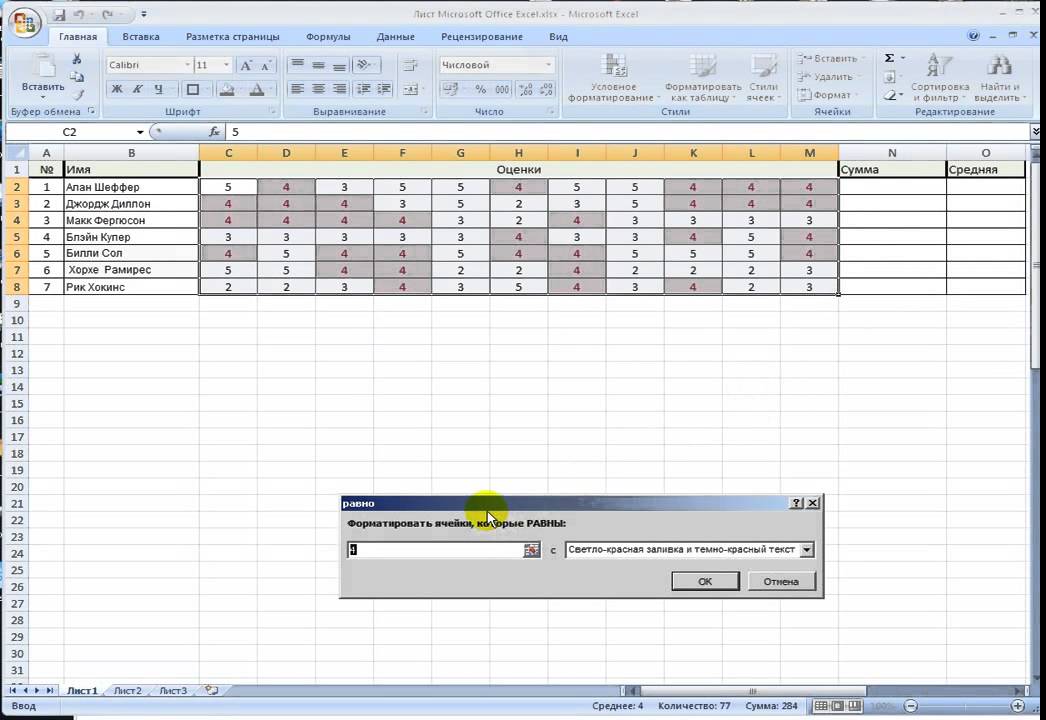
Task: Click the text orientation icon
Action: tap(365, 65)
